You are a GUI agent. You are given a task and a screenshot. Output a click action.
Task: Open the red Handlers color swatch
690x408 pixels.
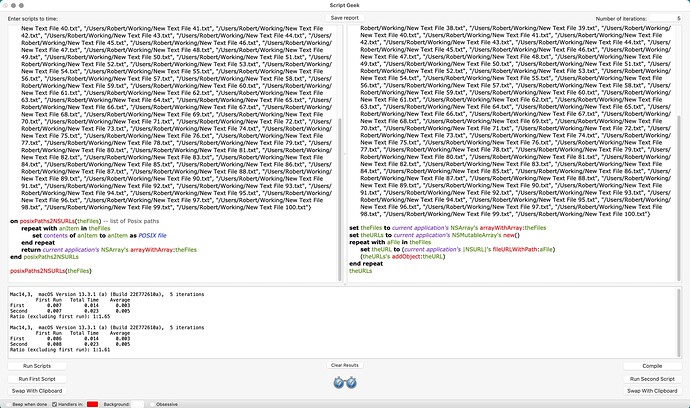(x=92, y=403)
